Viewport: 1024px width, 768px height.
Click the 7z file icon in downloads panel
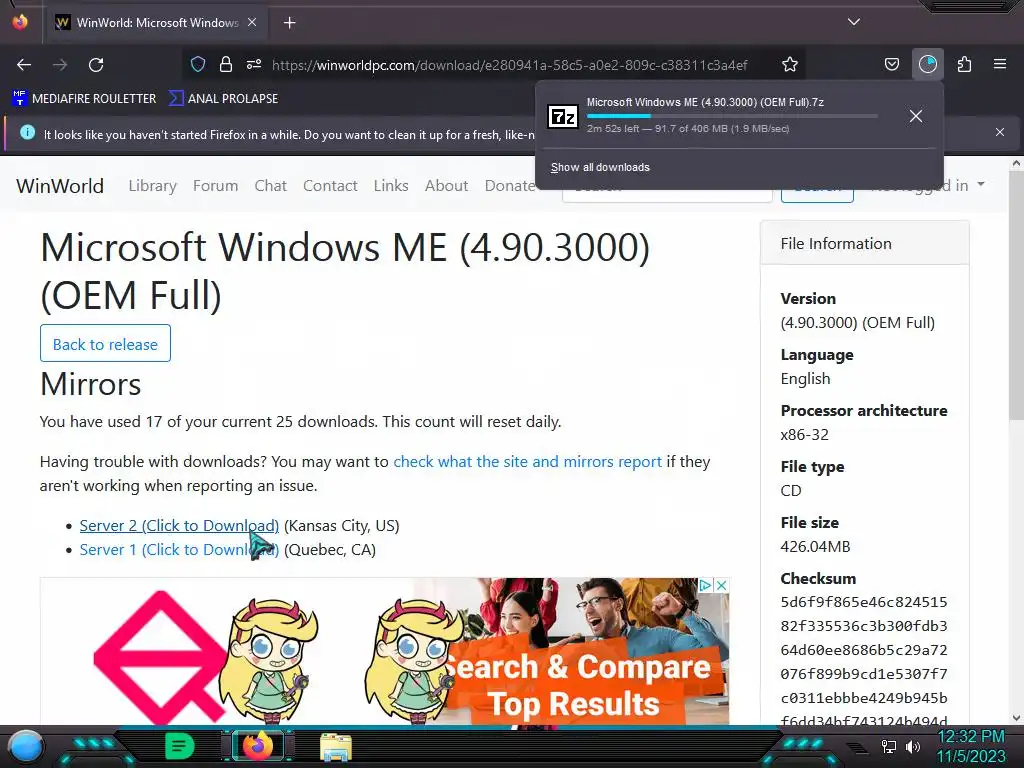[562, 116]
